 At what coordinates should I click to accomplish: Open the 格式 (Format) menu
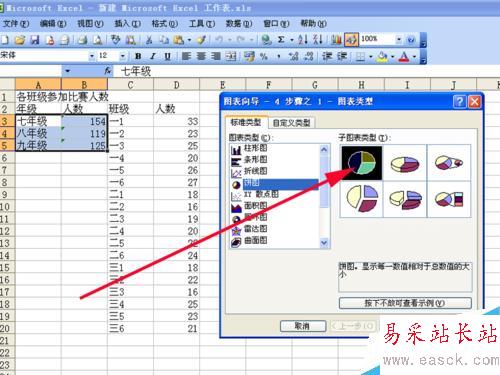click(165, 24)
